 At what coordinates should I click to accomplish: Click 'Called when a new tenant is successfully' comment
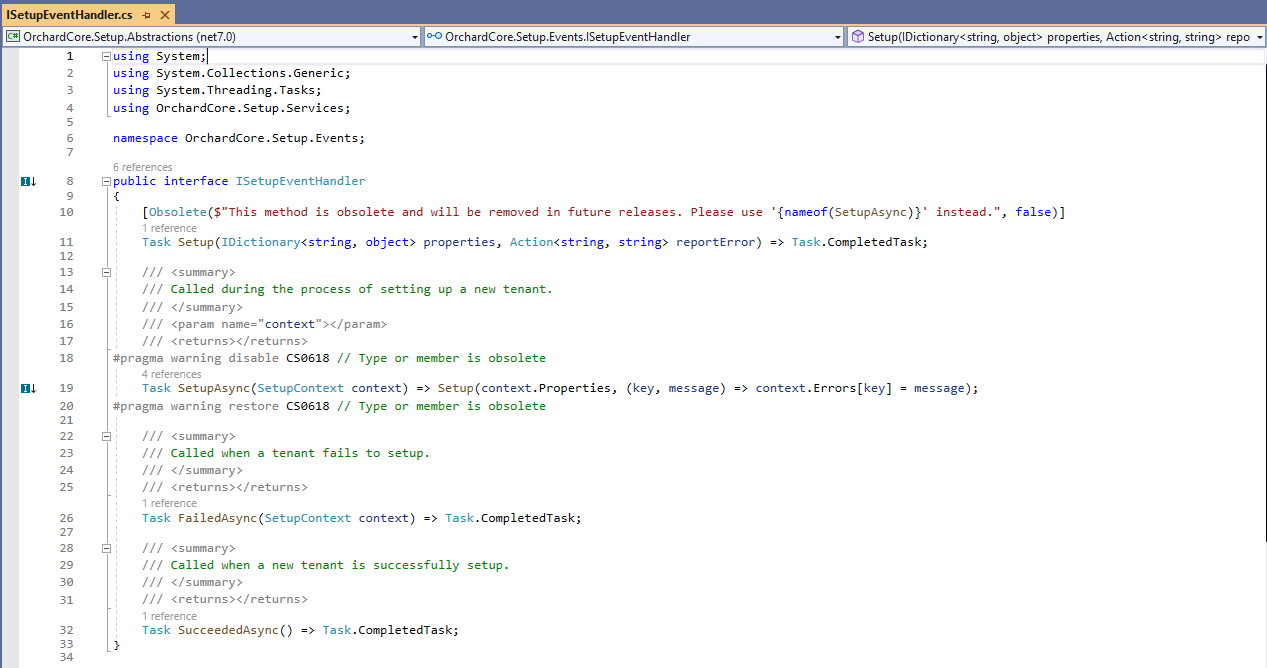[340, 565]
